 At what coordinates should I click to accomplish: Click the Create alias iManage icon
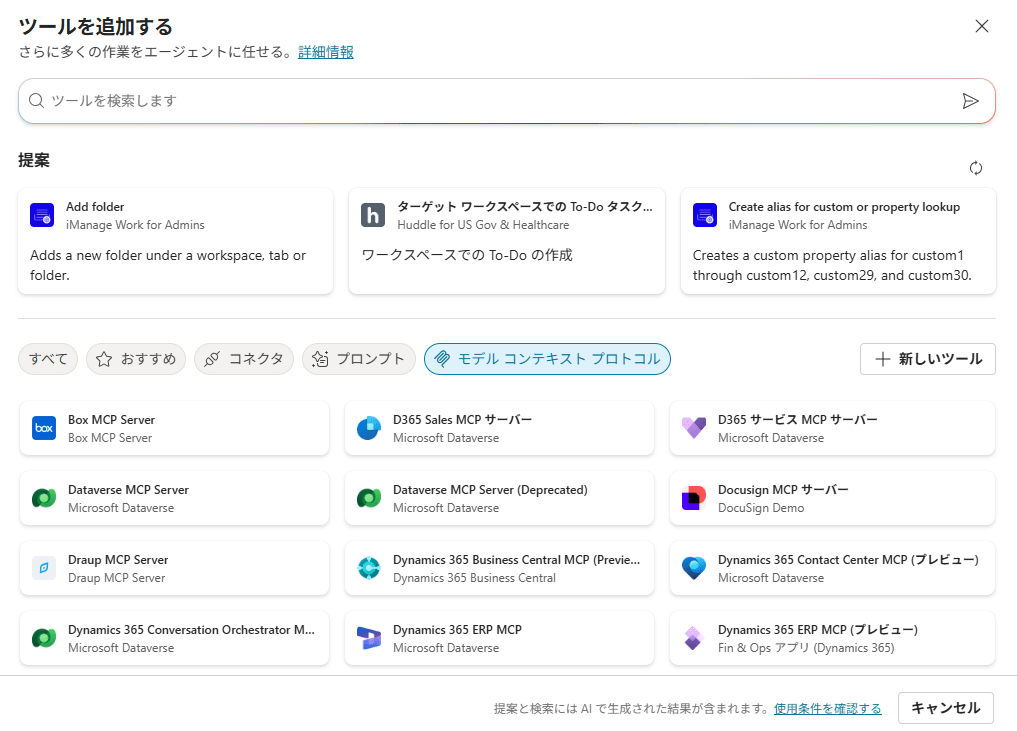click(x=705, y=215)
